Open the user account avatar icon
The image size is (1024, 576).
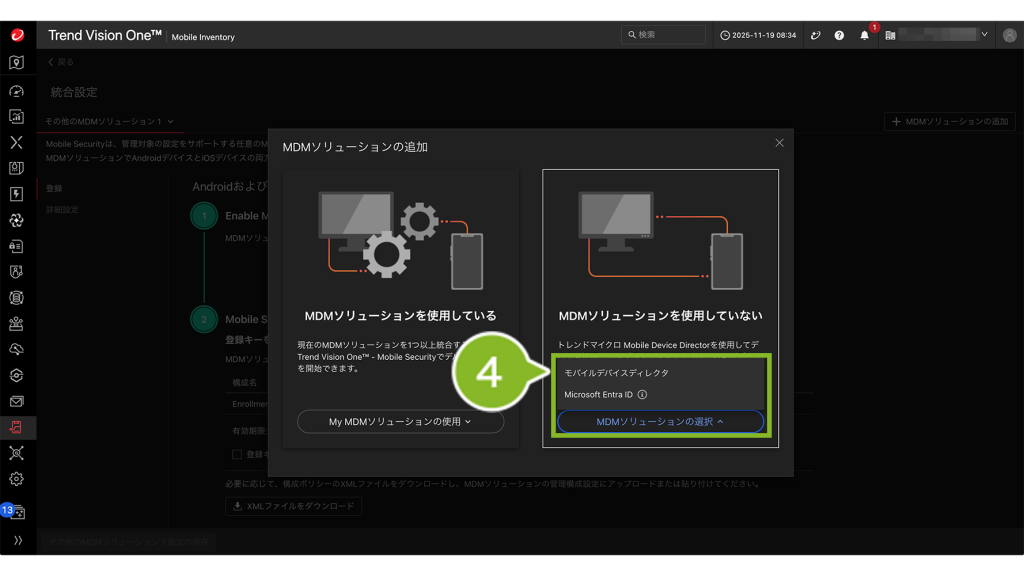tap(1009, 35)
